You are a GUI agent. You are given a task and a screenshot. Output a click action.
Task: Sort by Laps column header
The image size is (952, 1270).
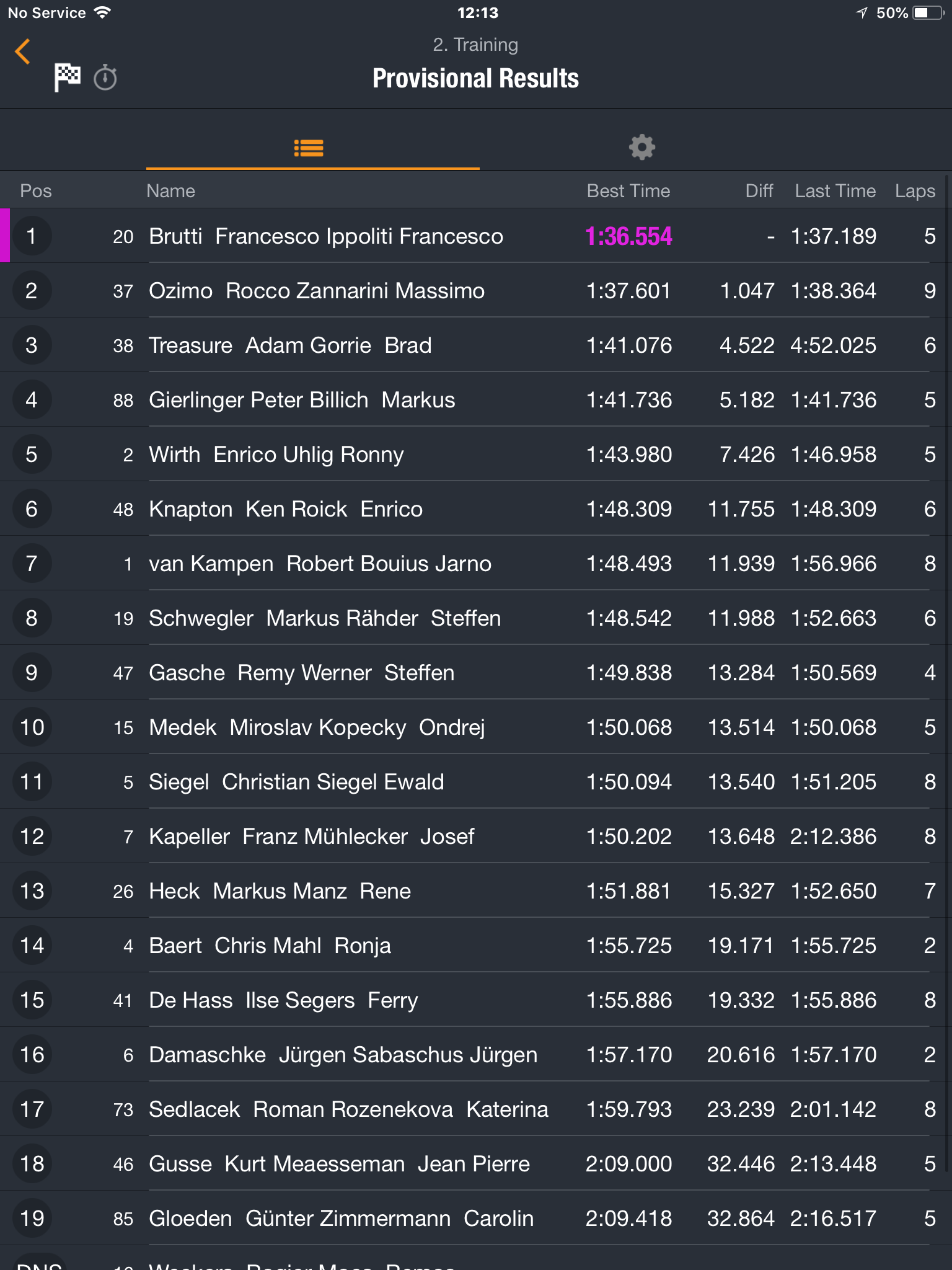(x=915, y=191)
